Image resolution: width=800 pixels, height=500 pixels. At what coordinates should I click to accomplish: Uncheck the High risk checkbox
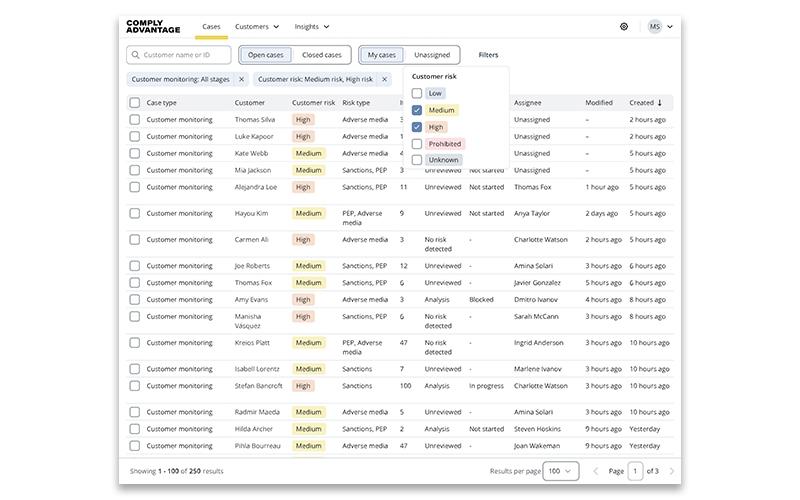pyautogui.click(x=417, y=127)
